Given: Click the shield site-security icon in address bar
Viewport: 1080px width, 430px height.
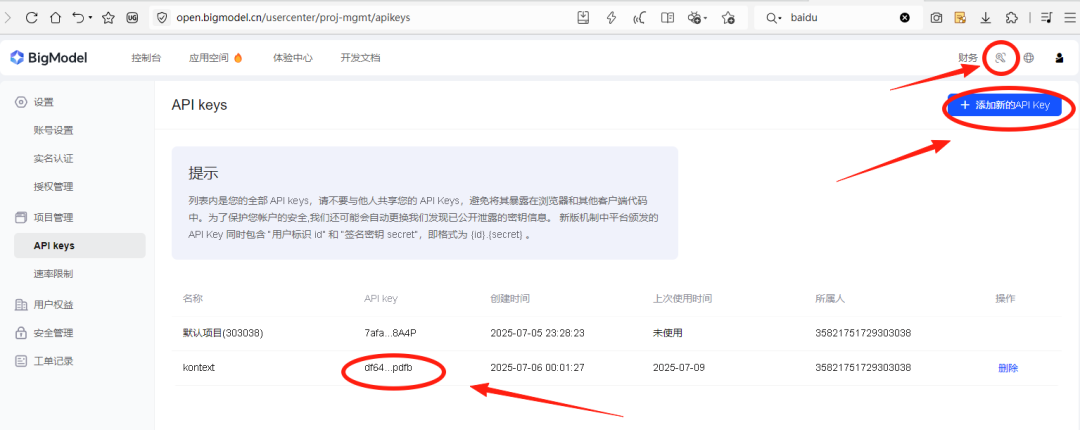Looking at the screenshot, I should click(163, 18).
